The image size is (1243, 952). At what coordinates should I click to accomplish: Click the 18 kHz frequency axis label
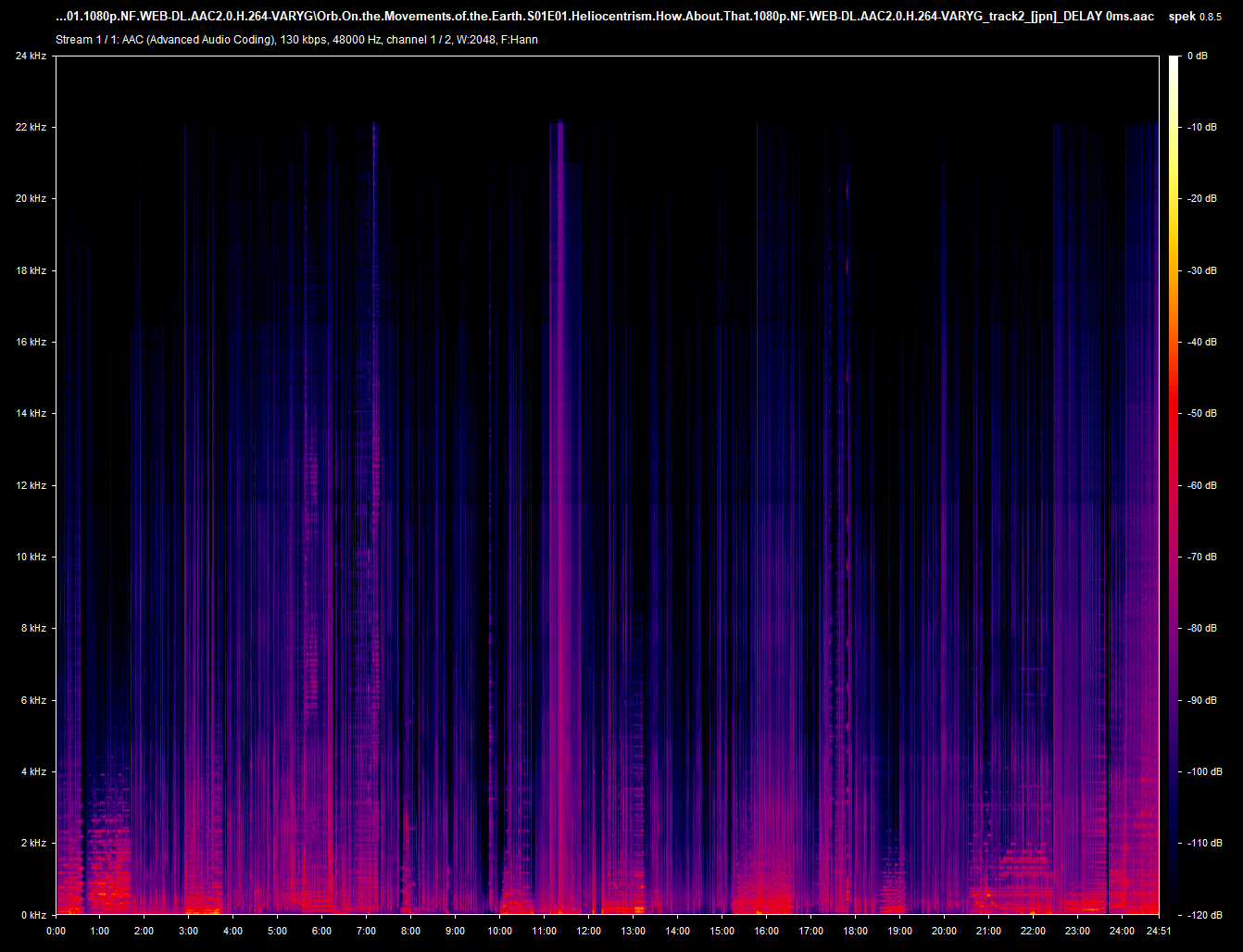click(x=31, y=270)
